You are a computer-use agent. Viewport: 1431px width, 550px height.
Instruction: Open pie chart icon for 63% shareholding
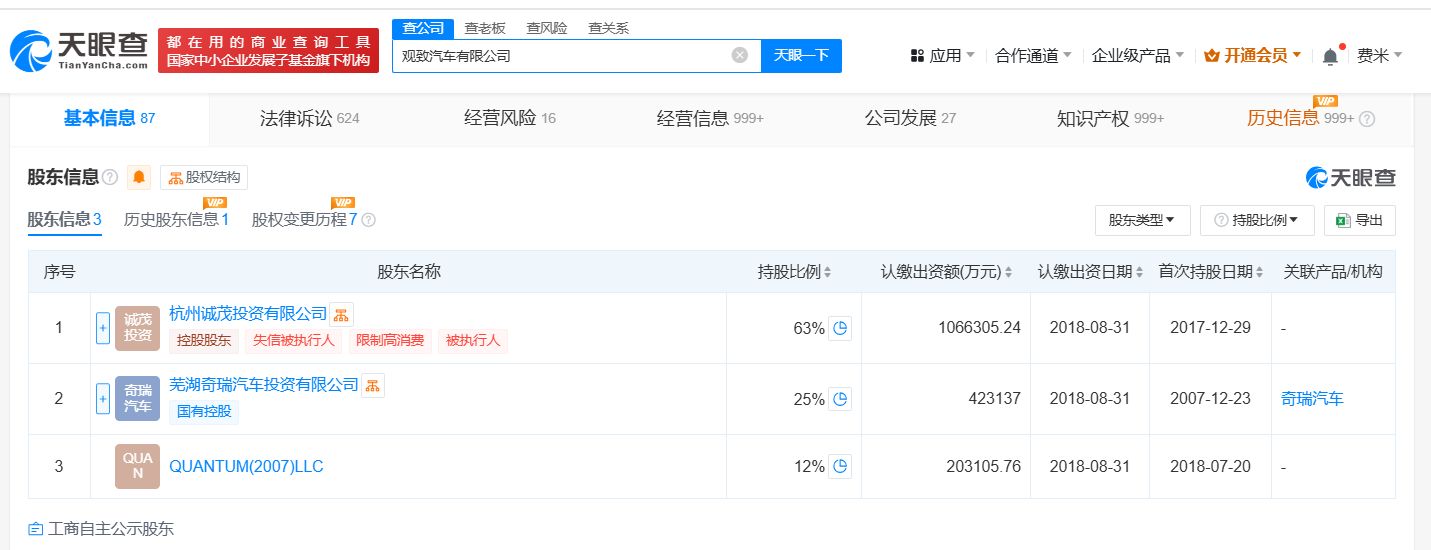click(840, 328)
